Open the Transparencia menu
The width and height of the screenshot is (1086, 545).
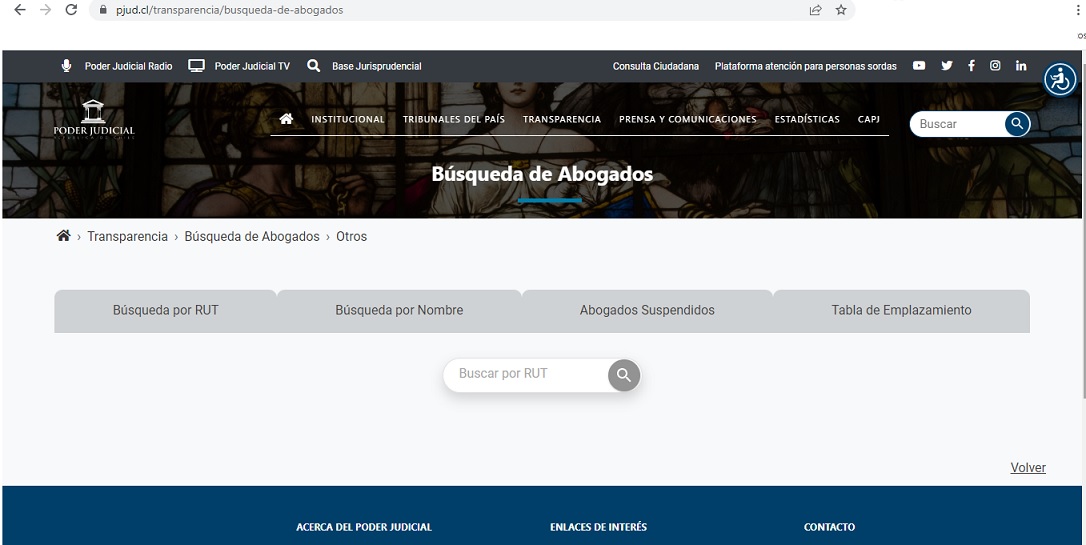point(562,119)
